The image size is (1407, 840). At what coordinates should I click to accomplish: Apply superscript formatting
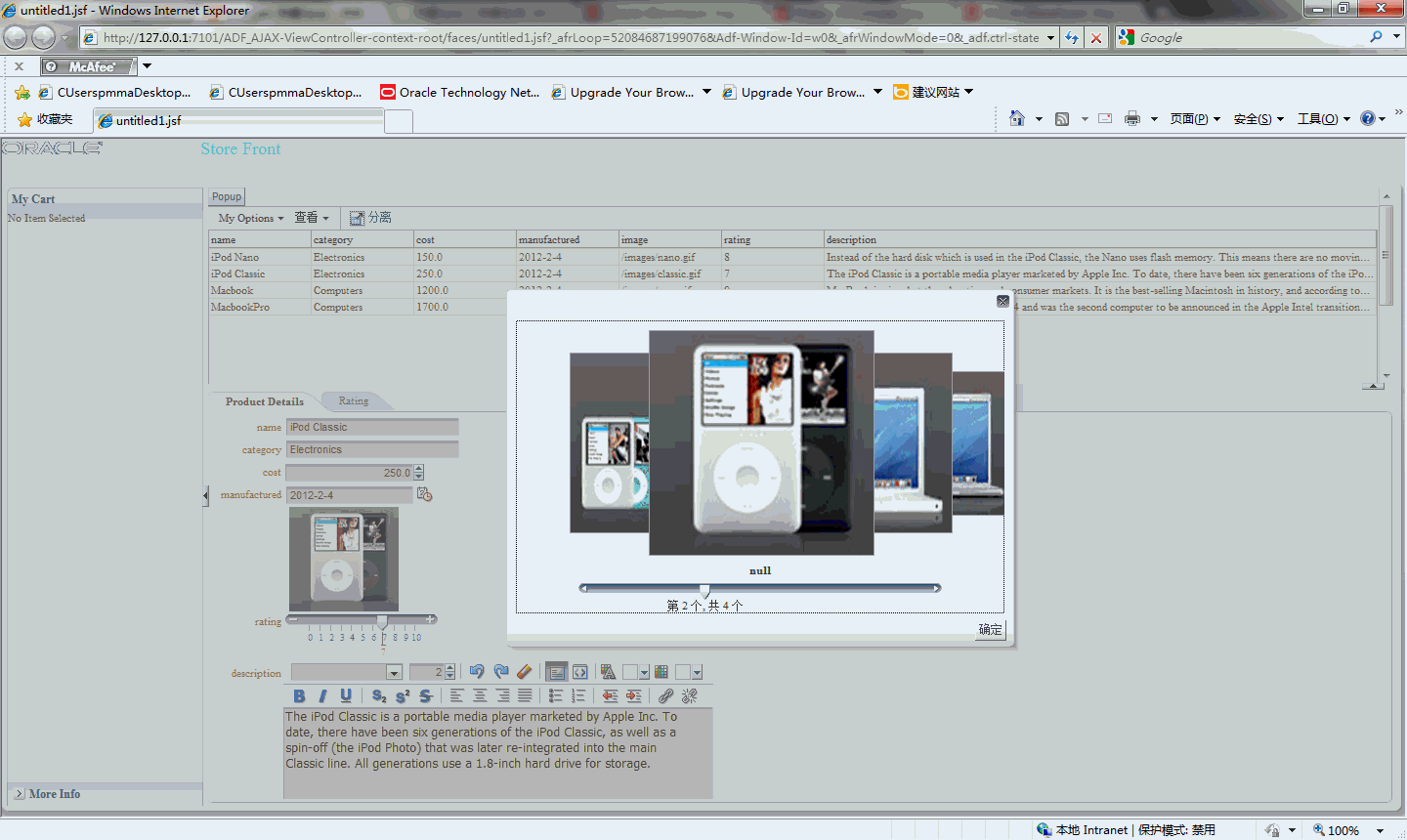[x=403, y=696]
